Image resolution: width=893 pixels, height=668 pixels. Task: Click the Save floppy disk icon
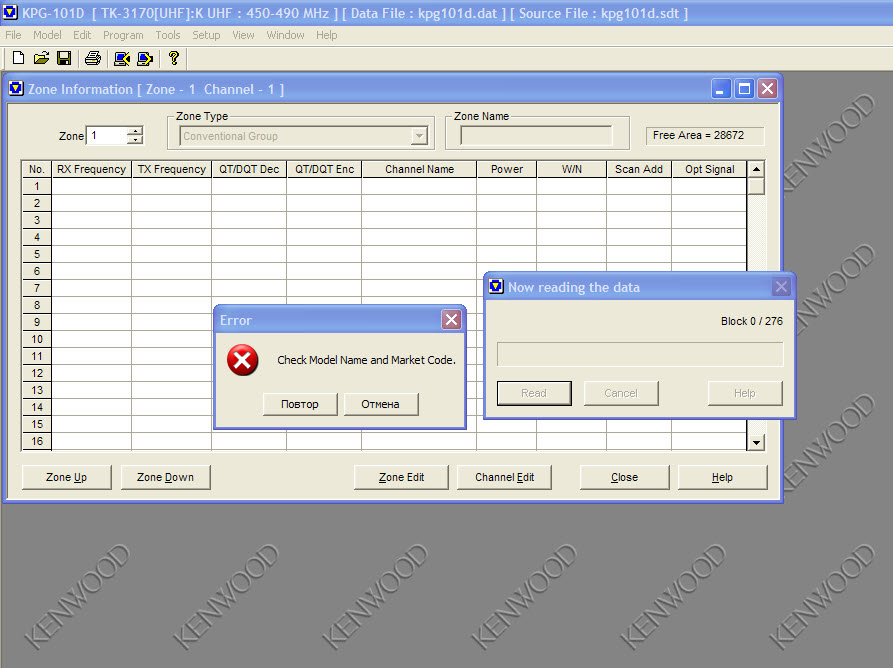[x=64, y=58]
